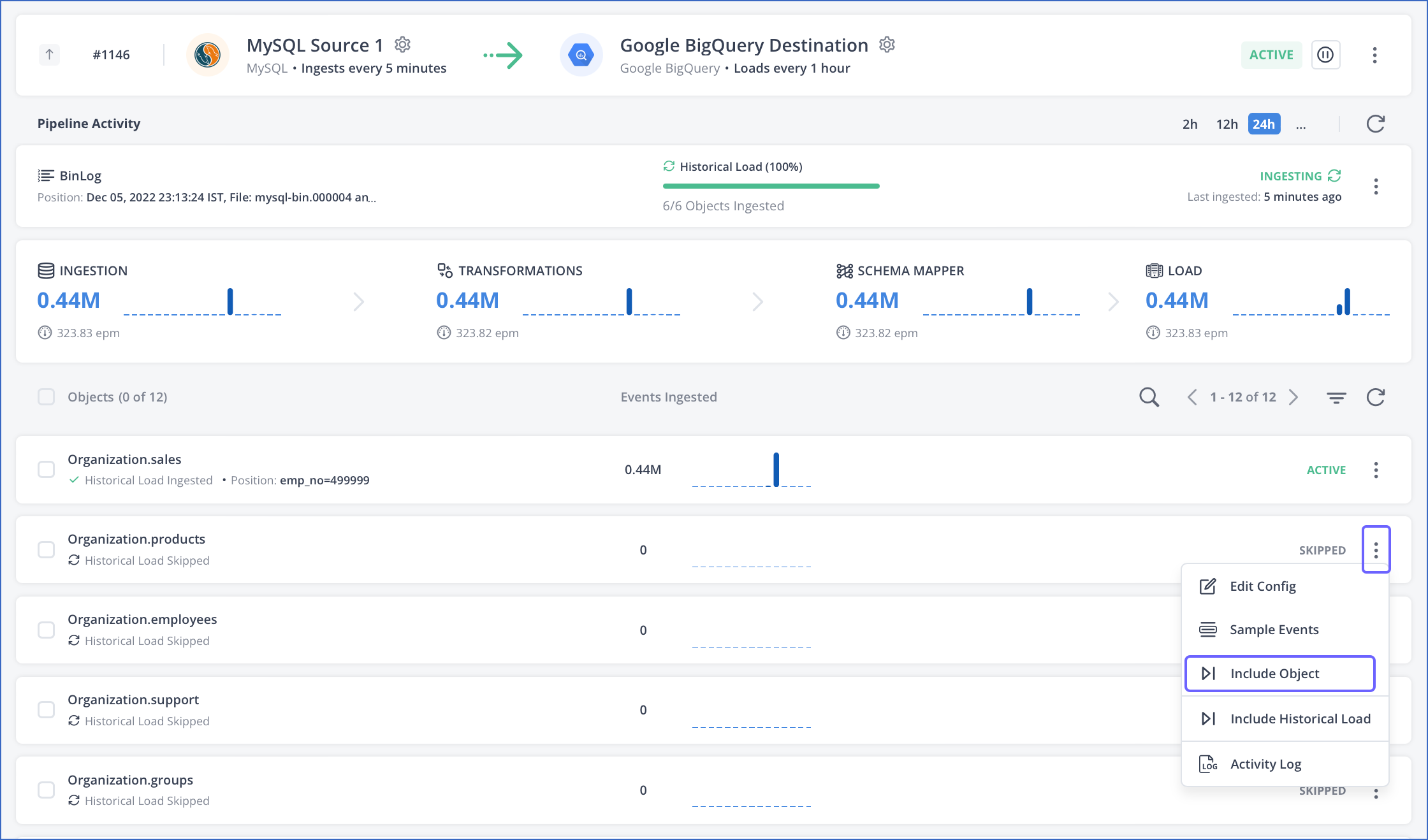Screen dimensions: 1428x840
Task: Click the Historical Load progress bar
Action: 771,185
